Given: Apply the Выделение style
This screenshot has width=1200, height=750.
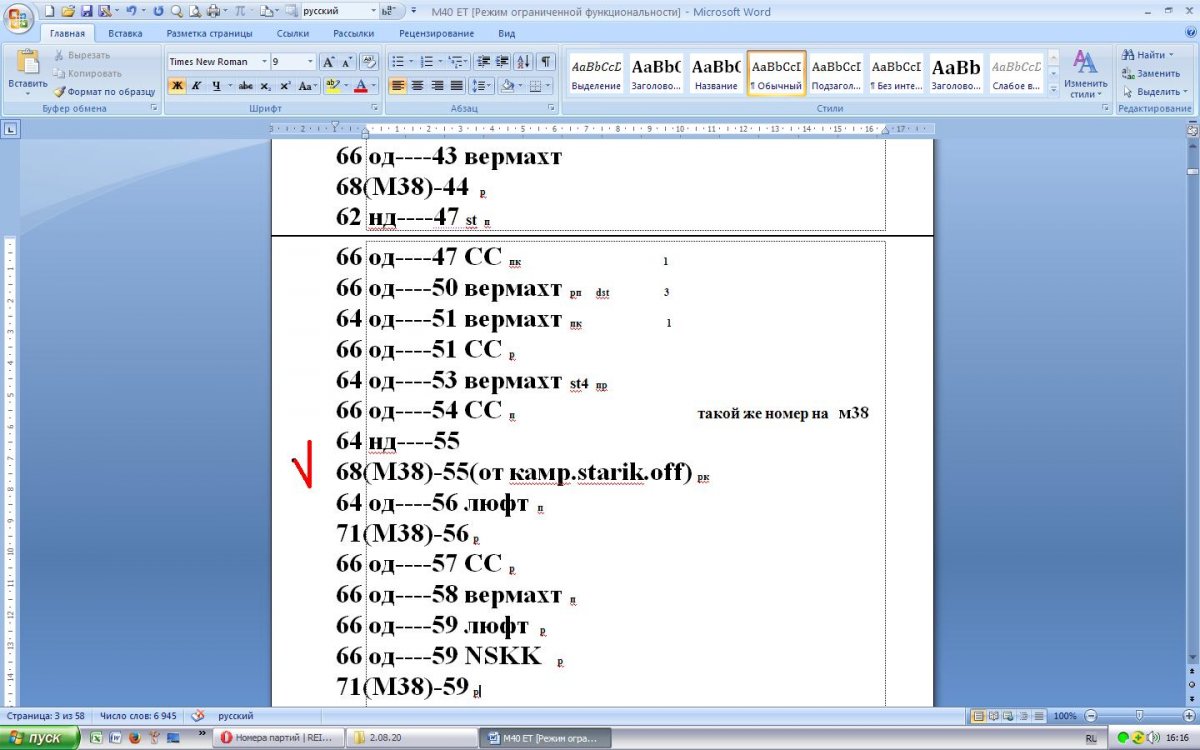Looking at the screenshot, I should click(x=596, y=74).
